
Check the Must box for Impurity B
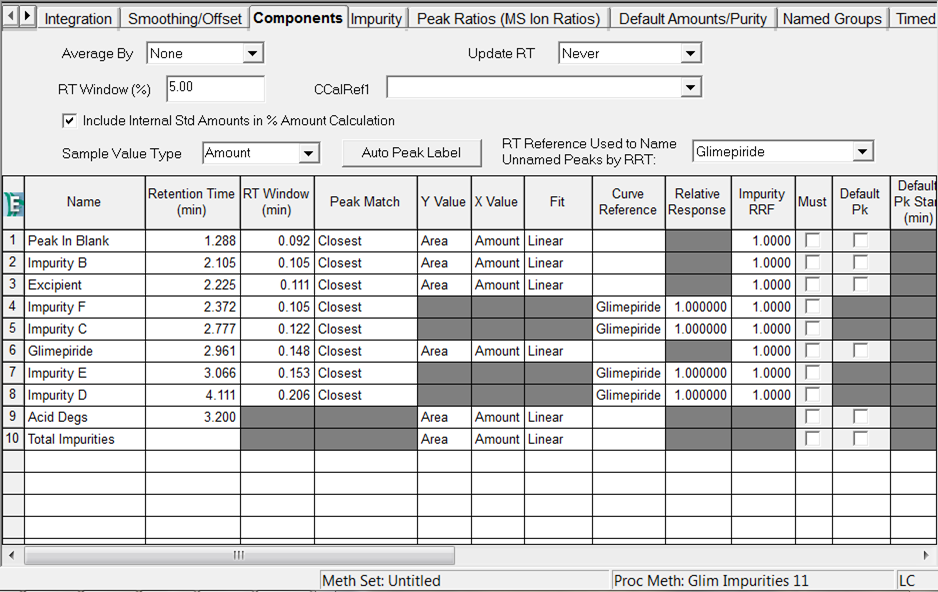tap(812, 263)
